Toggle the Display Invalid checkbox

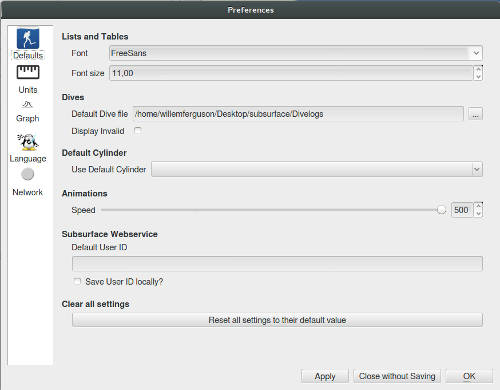coord(138,131)
